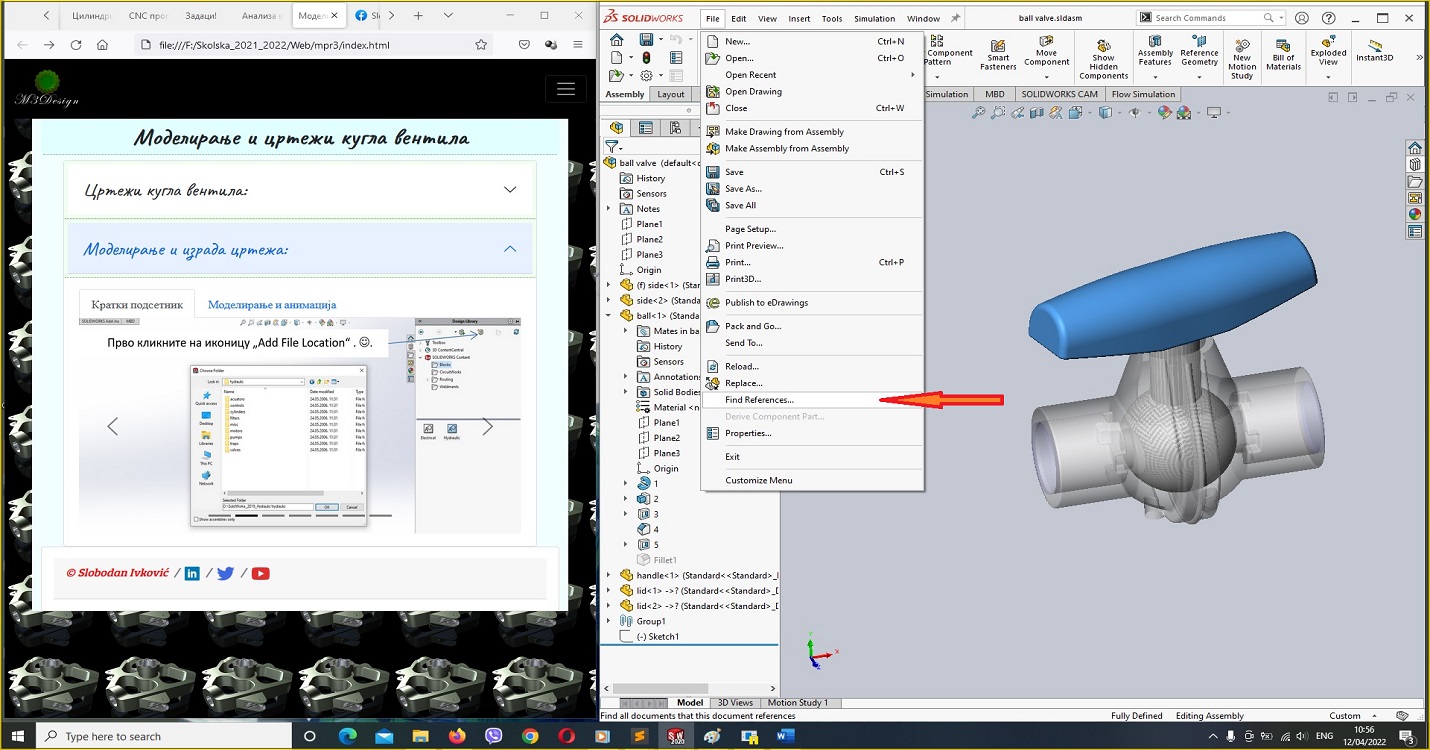Click previous slide arrow in web carousel
Viewport: 1430px width, 750px height.
pyautogui.click(x=112, y=427)
